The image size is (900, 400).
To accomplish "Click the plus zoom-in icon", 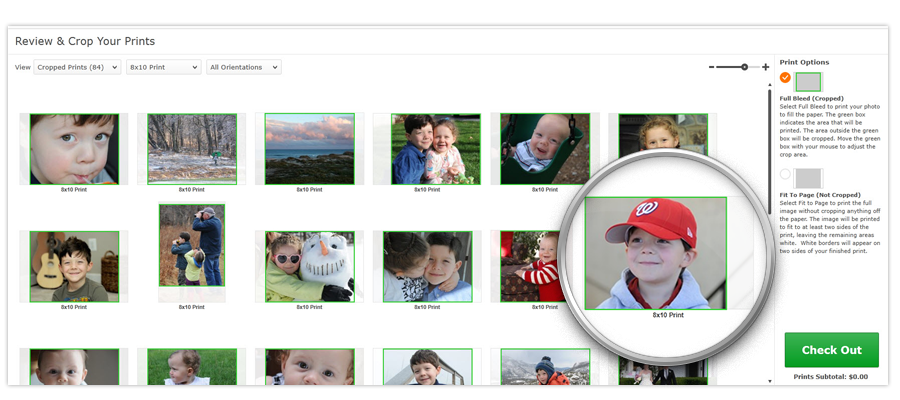I will click(x=765, y=67).
